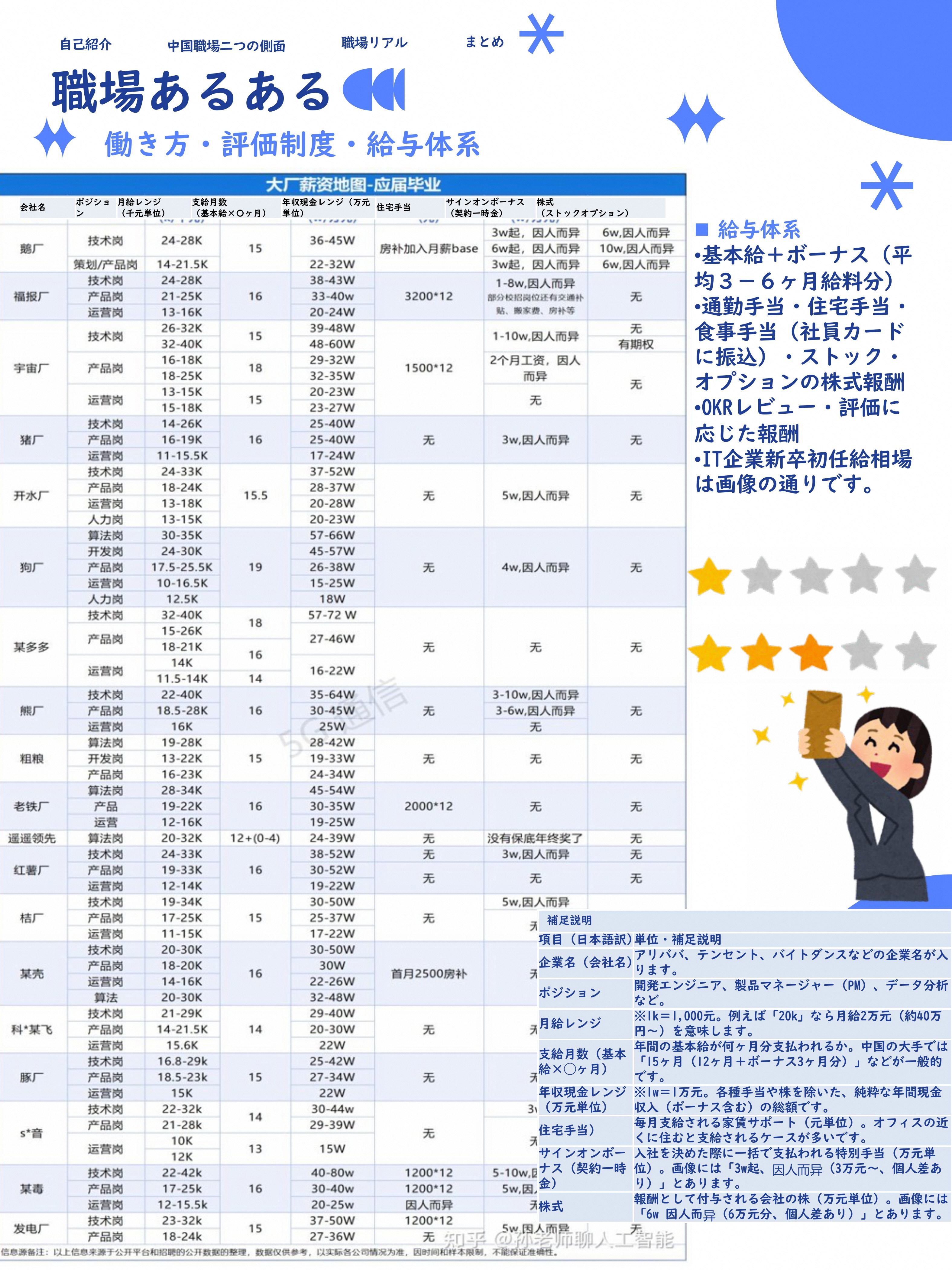The height and width of the screenshot is (1270, 952).
Task: Click the 2000*12 housing allowance cell
Action: click(x=429, y=806)
